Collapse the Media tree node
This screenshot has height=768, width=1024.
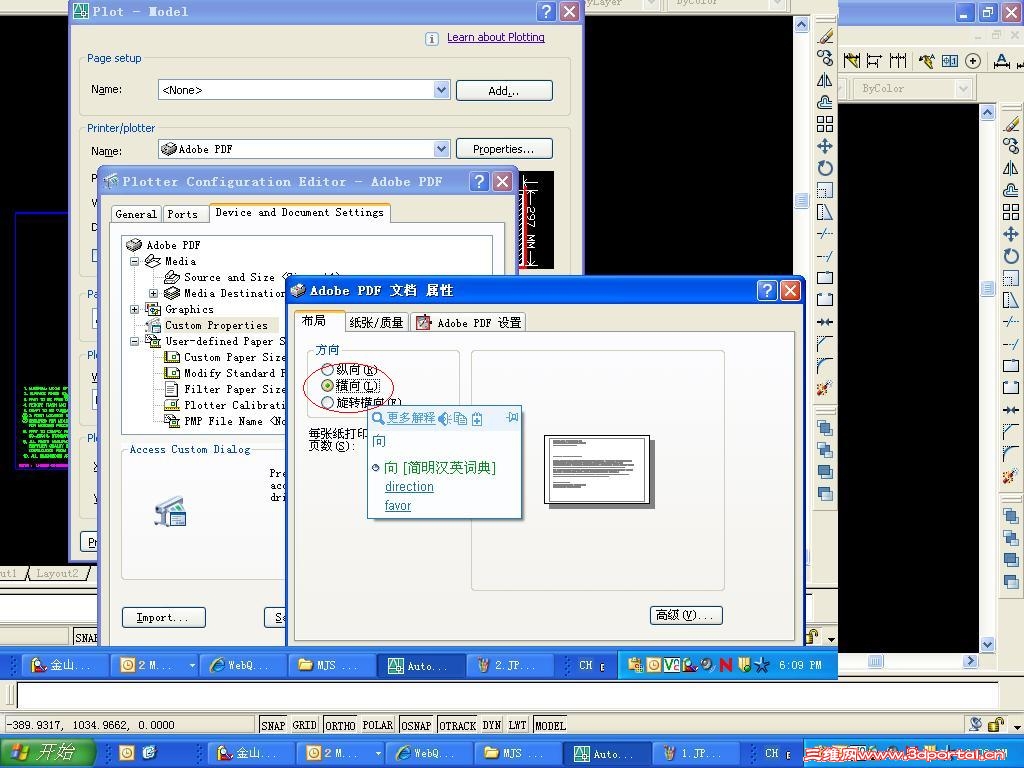point(135,261)
